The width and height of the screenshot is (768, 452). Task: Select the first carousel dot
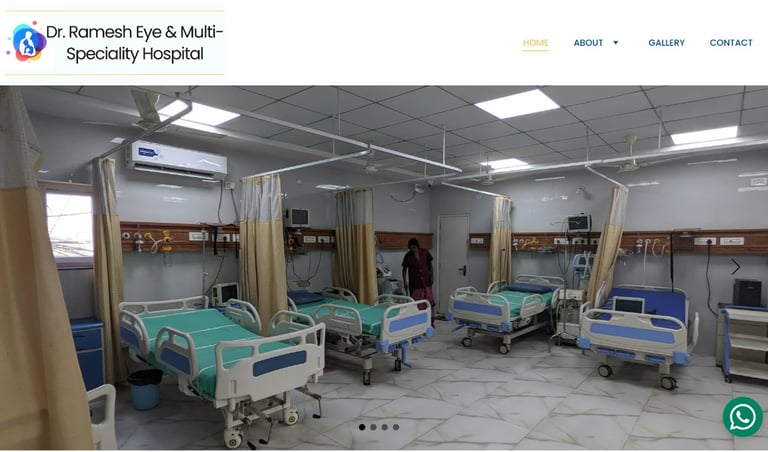(x=362, y=427)
